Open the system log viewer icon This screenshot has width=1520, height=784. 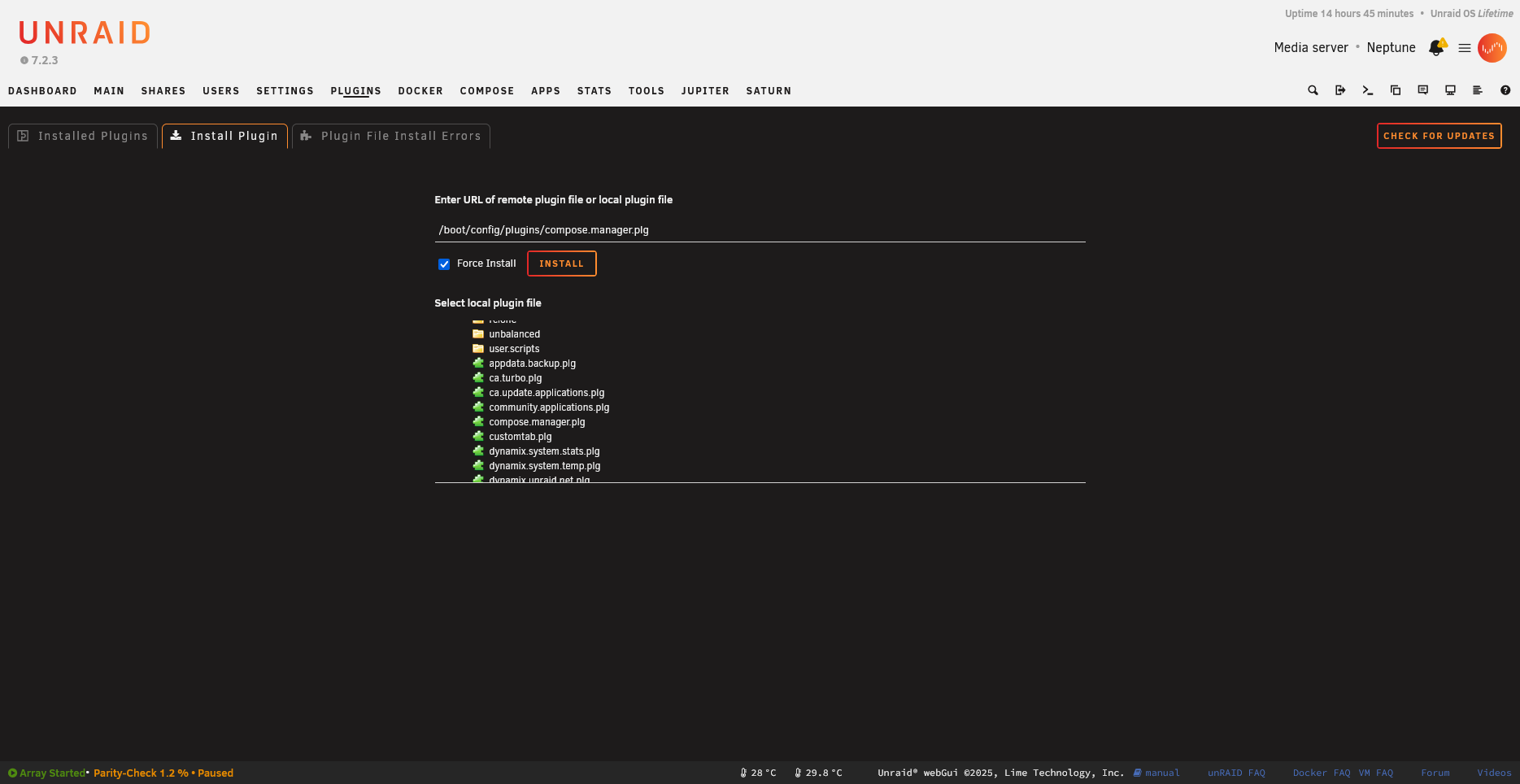[x=1478, y=90]
